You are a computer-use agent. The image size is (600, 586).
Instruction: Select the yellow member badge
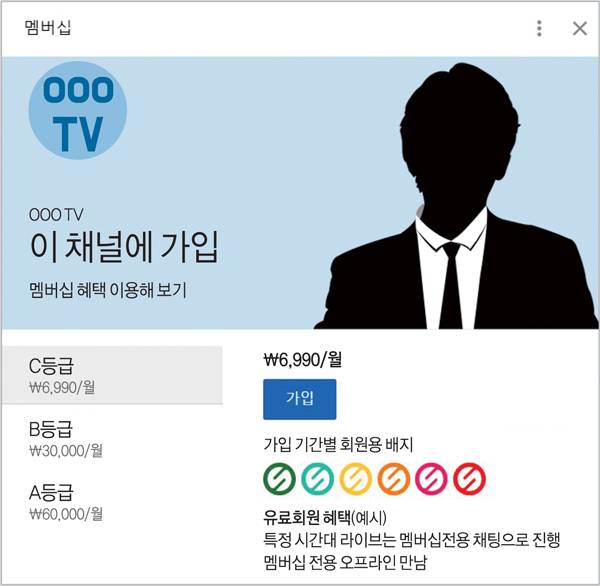355,478
